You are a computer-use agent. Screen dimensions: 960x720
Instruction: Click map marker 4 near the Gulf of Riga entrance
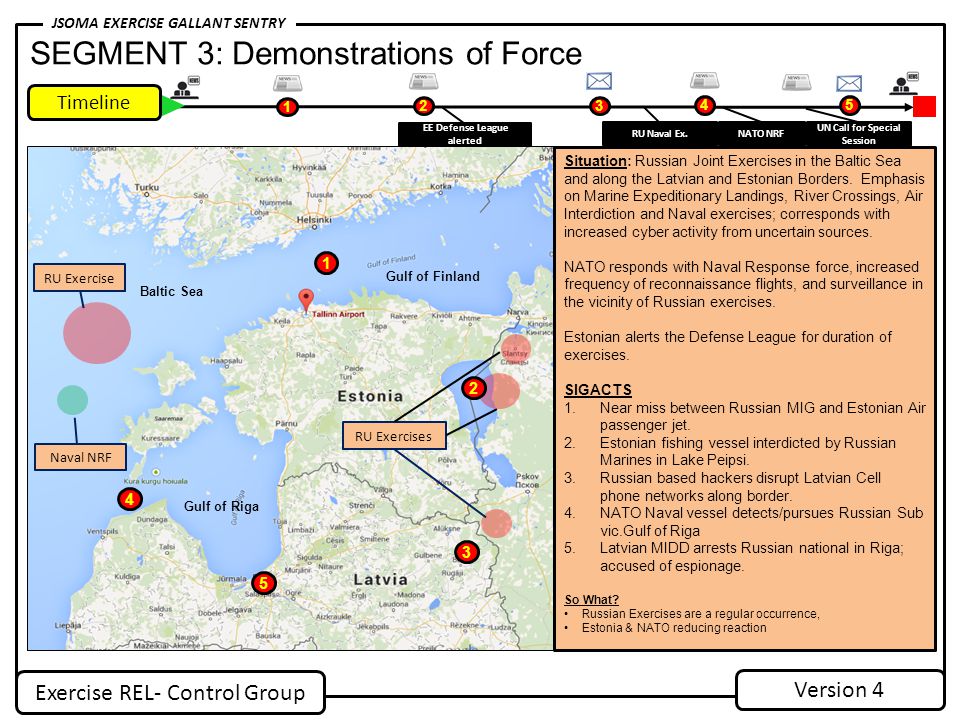click(x=130, y=499)
